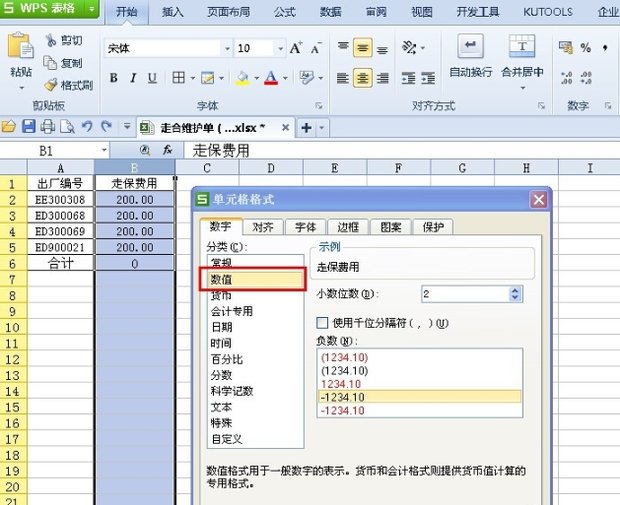Decrease indent of cell content
This screenshot has height=505, width=620.
pyautogui.click(x=408, y=78)
